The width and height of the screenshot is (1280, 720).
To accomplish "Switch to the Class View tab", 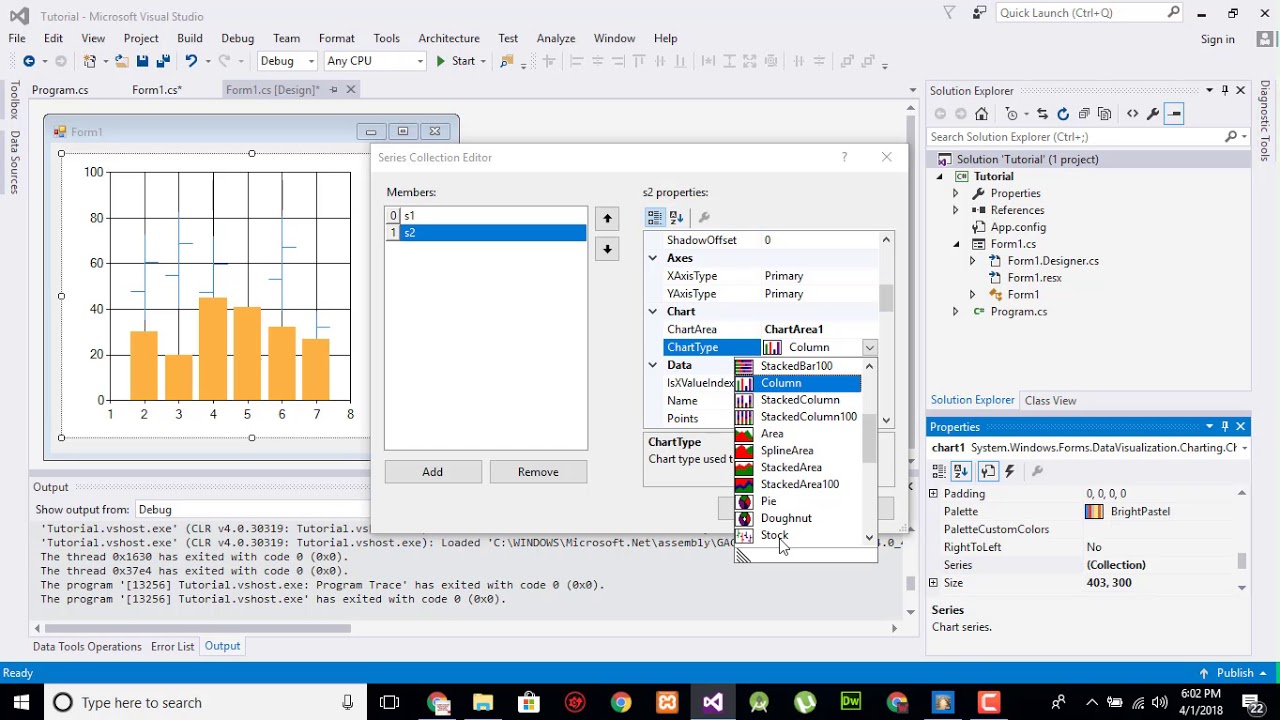I will coord(1050,400).
